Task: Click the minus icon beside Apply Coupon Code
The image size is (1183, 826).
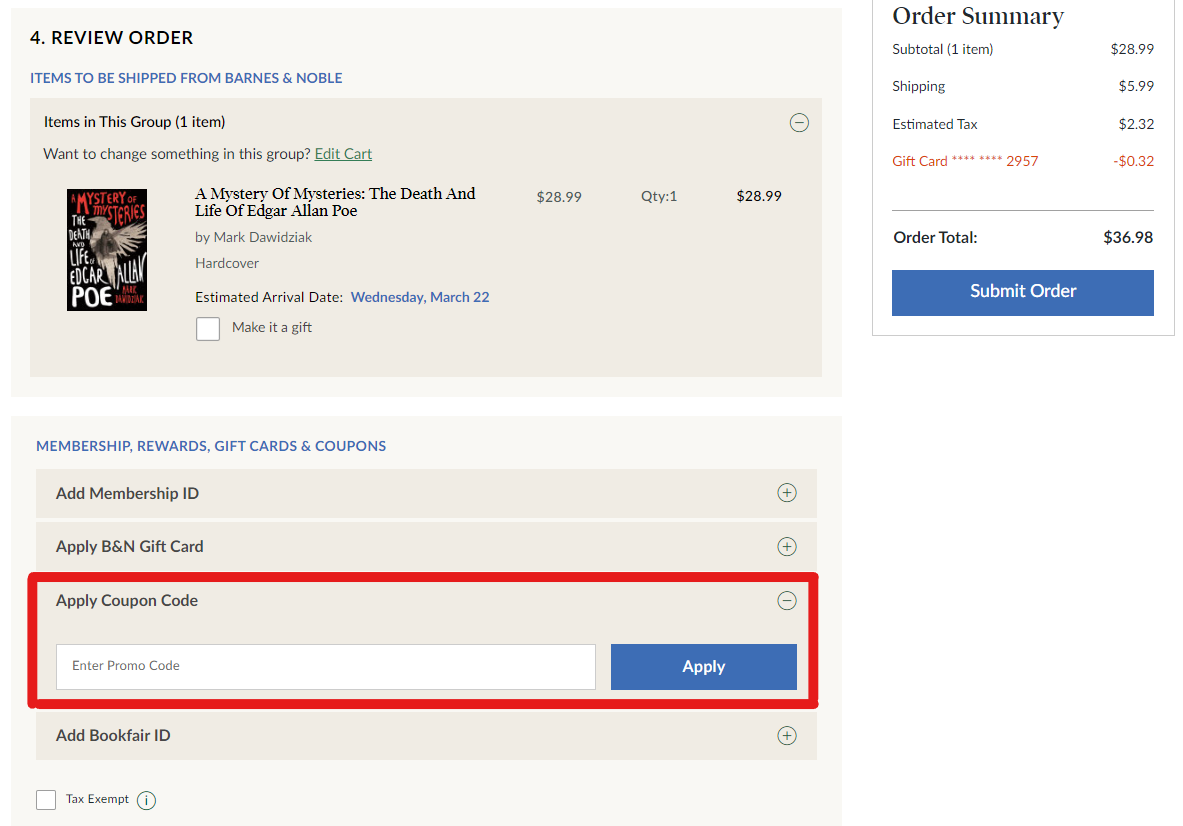Action: pos(787,601)
